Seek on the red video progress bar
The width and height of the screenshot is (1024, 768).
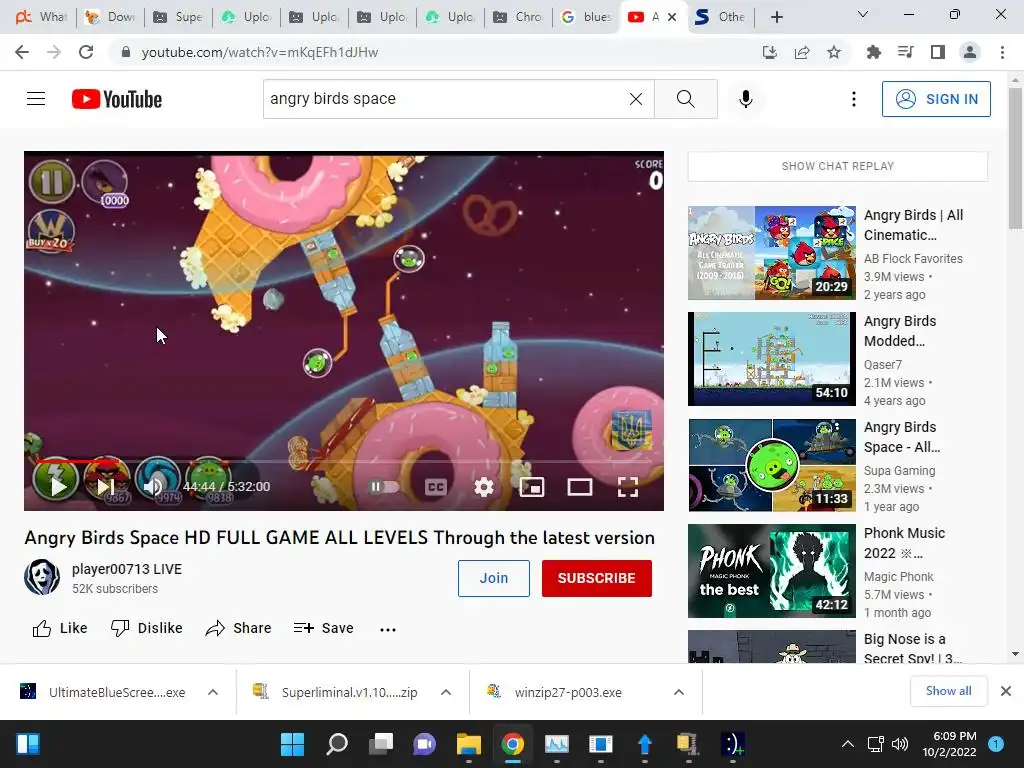(344, 461)
